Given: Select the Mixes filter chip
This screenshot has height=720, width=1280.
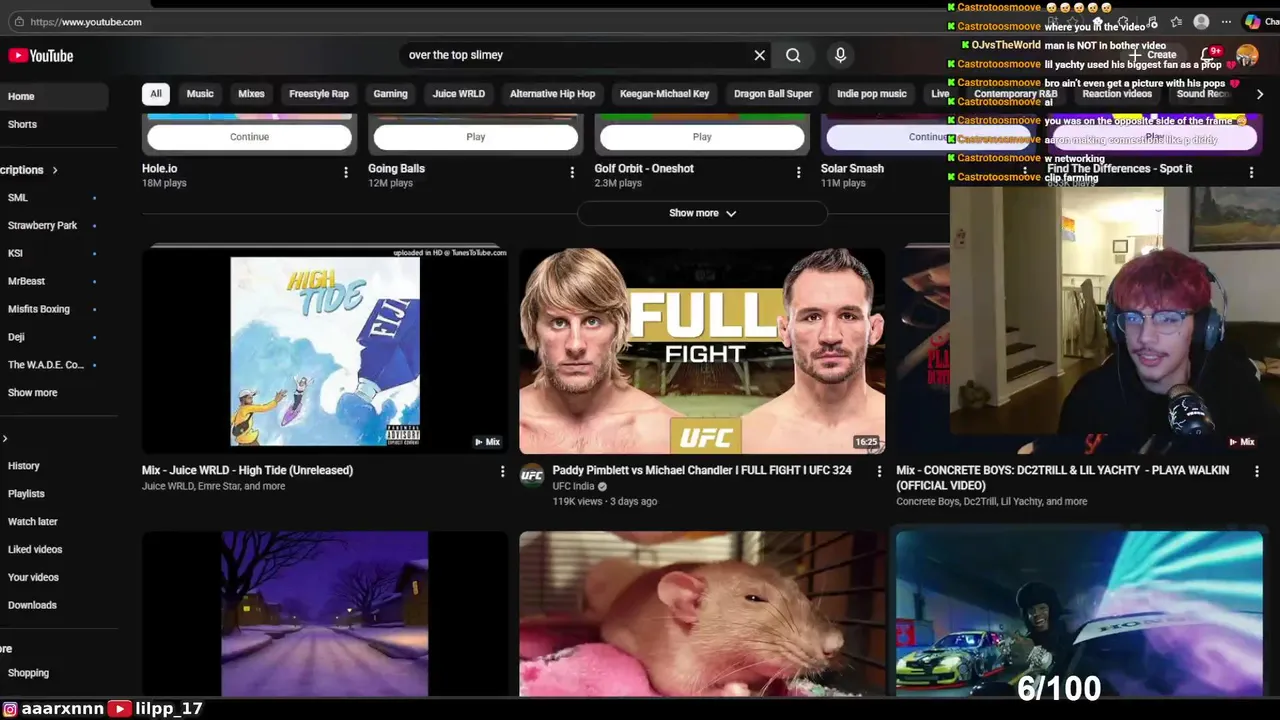Looking at the screenshot, I should 251,94.
